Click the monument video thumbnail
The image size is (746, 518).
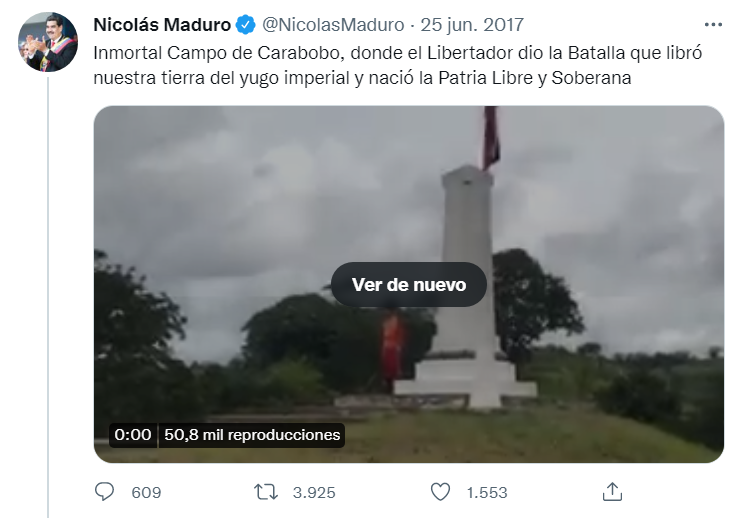click(x=409, y=284)
